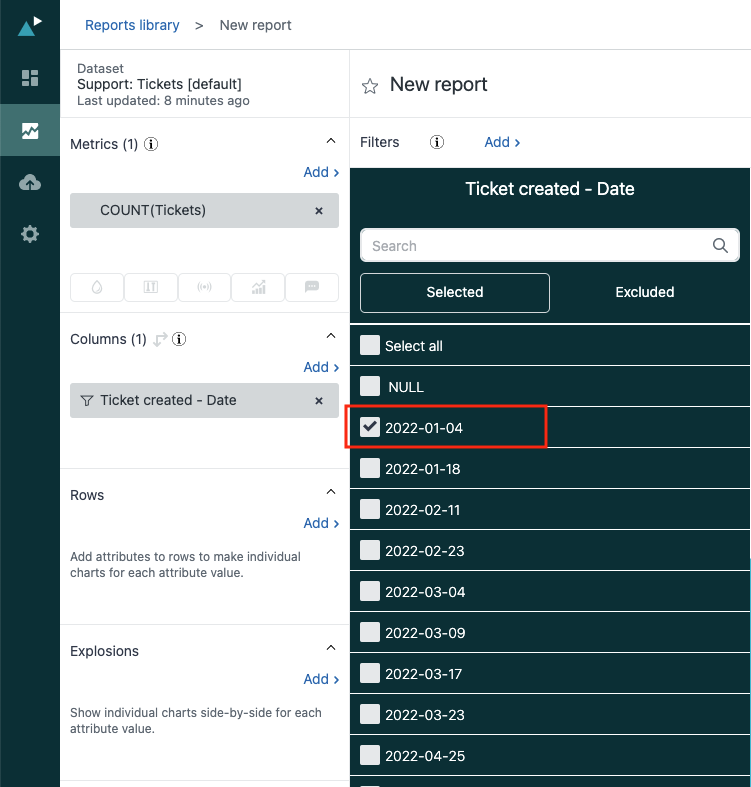This screenshot has width=751, height=787.
Task: Click the info icon next to Filters
Action: (x=437, y=142)
